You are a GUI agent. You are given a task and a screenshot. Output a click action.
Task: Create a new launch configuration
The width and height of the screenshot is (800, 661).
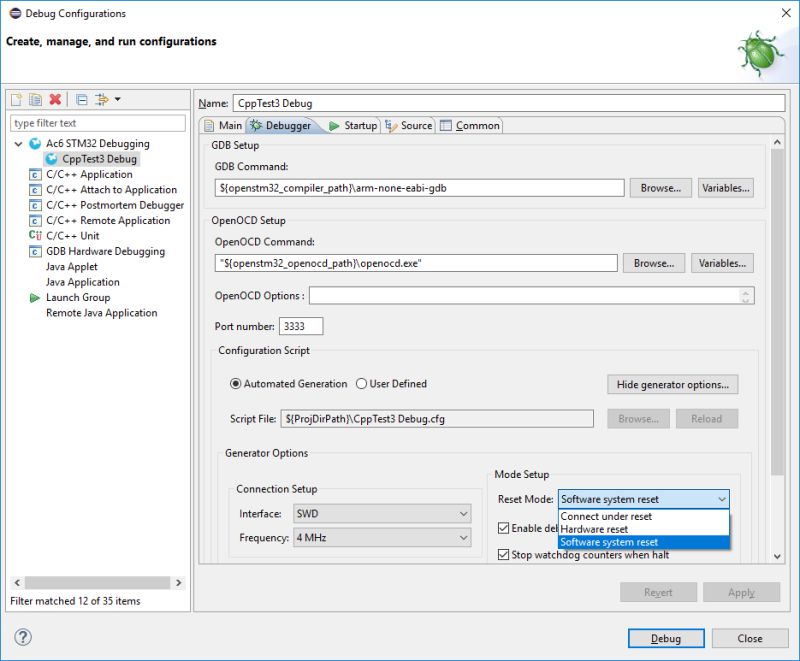17,100
